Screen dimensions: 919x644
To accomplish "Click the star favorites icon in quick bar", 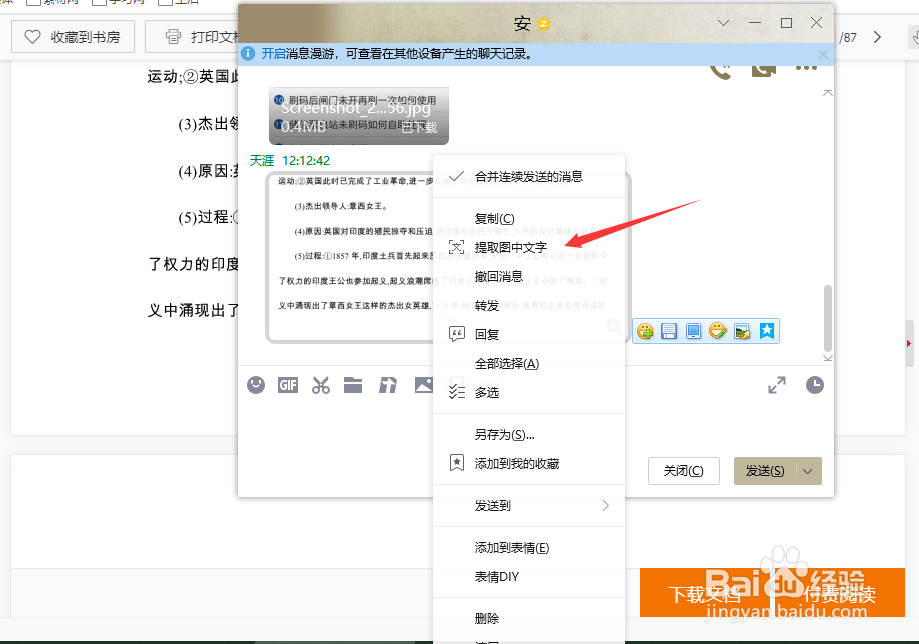I will 766,330.
